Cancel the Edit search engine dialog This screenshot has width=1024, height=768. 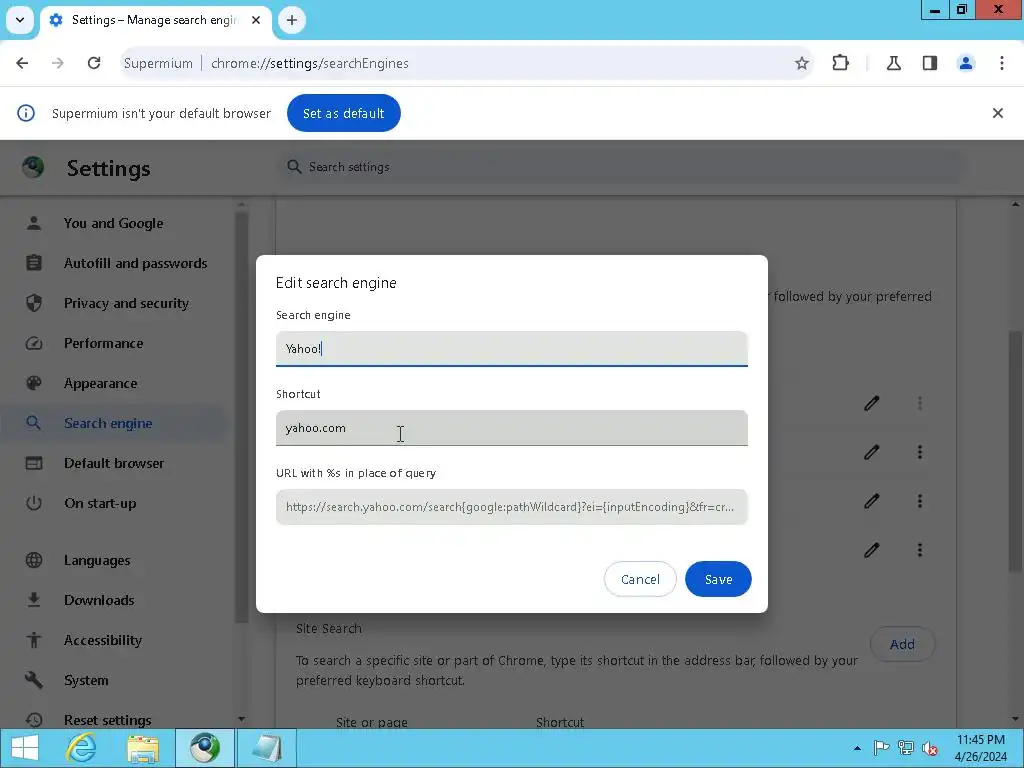pos(640,579)
